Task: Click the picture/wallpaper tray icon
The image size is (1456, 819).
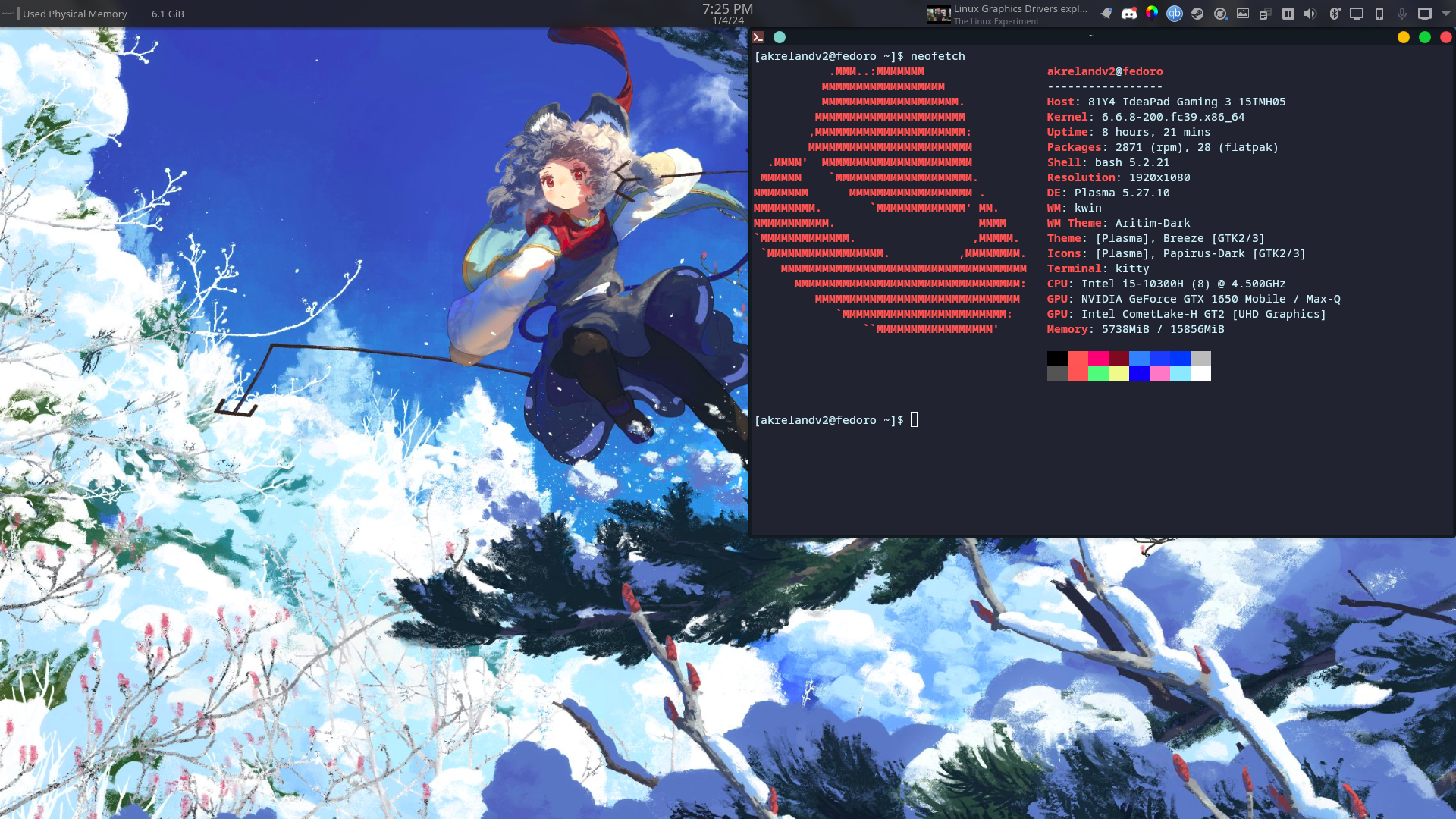Action: (1243, 14)
